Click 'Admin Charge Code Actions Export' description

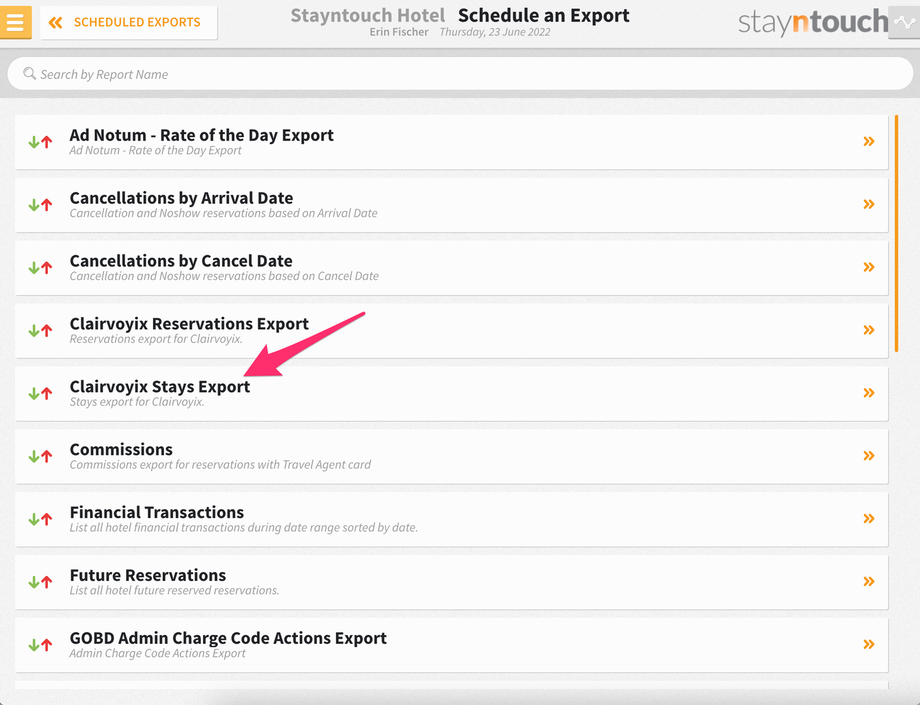point(157,653)
